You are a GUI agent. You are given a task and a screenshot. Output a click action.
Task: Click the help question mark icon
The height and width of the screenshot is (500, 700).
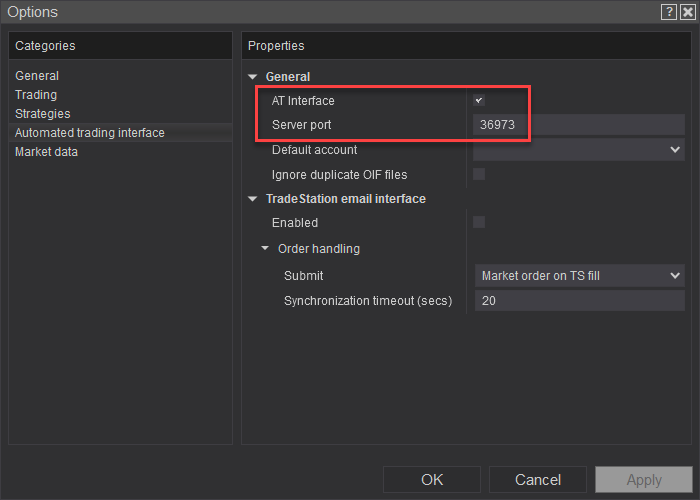pyautogui.click(x=668, y=12)
